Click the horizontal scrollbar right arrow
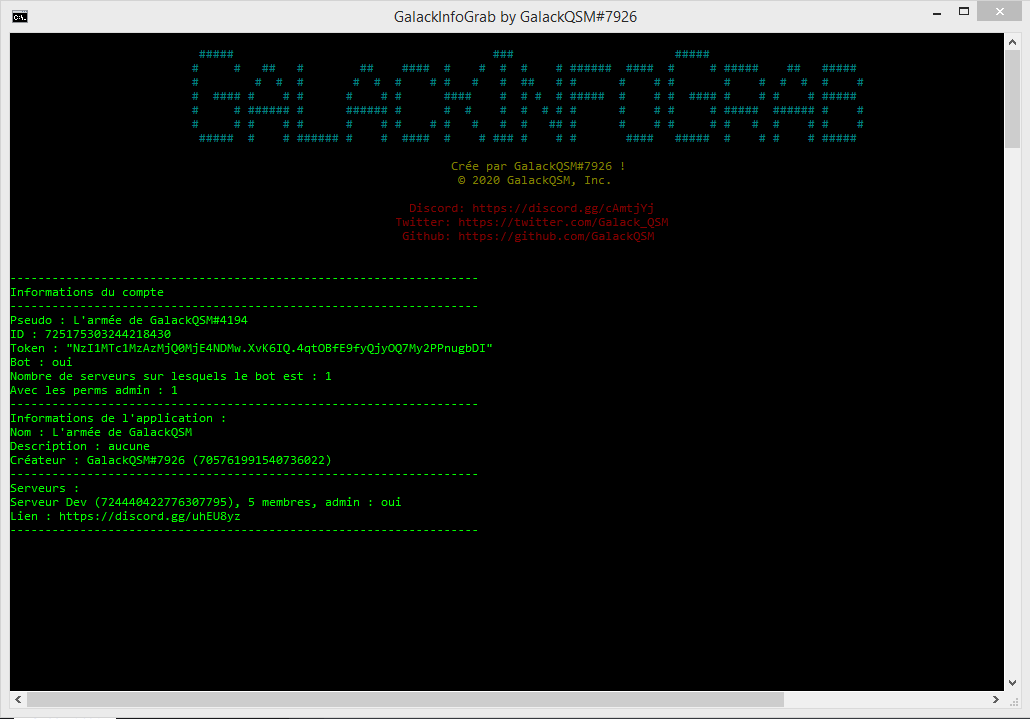1030x719 pixels. coord(996,700)
